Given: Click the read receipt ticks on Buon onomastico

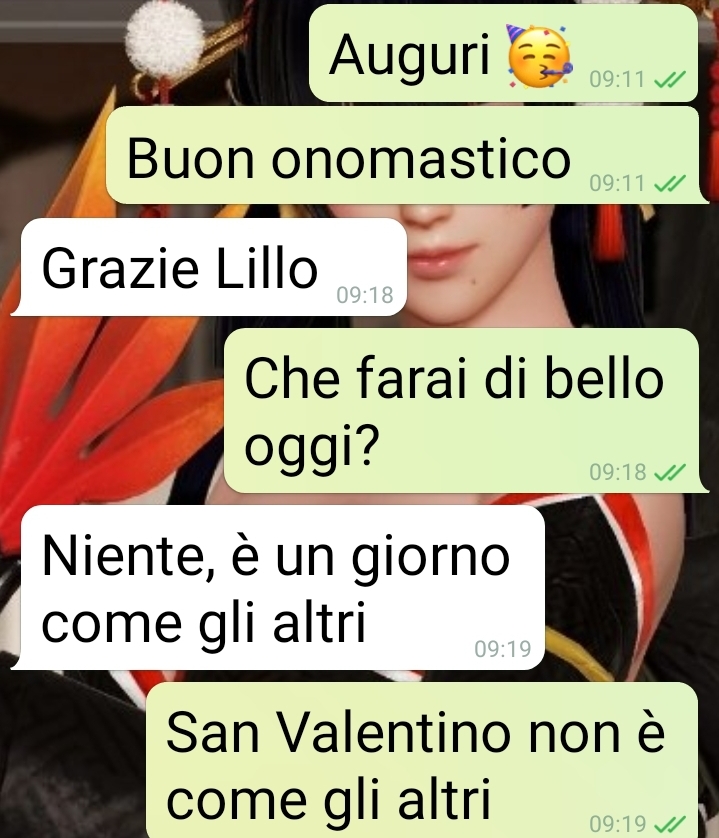Looking at the screenshot, I should point(670,183).
